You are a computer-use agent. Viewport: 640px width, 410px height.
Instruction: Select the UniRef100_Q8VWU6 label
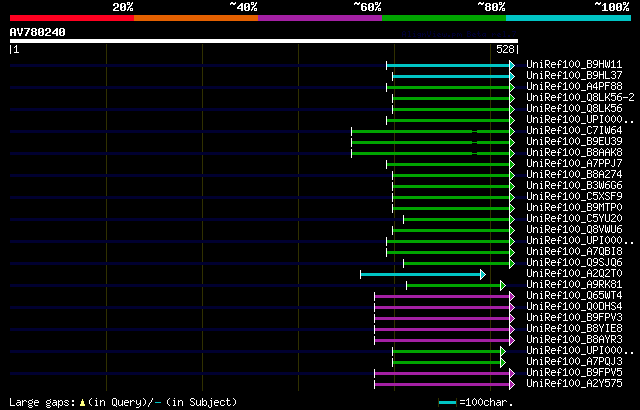click(574, 230)
